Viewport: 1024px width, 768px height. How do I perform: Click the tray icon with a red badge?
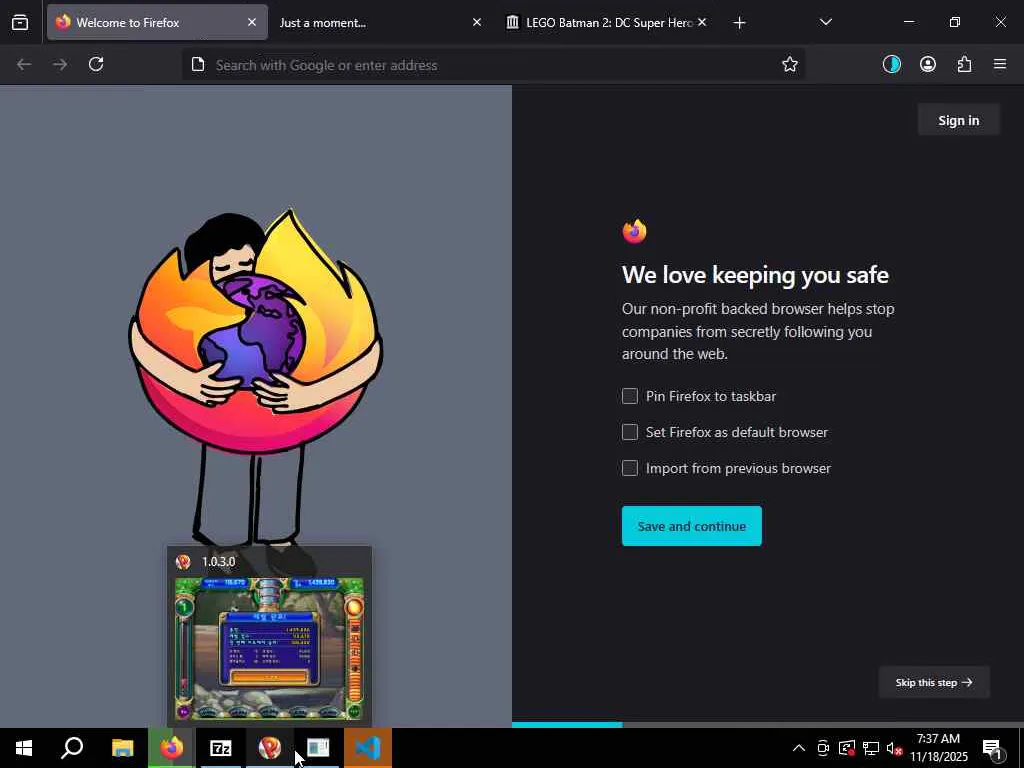click(846, 748)
